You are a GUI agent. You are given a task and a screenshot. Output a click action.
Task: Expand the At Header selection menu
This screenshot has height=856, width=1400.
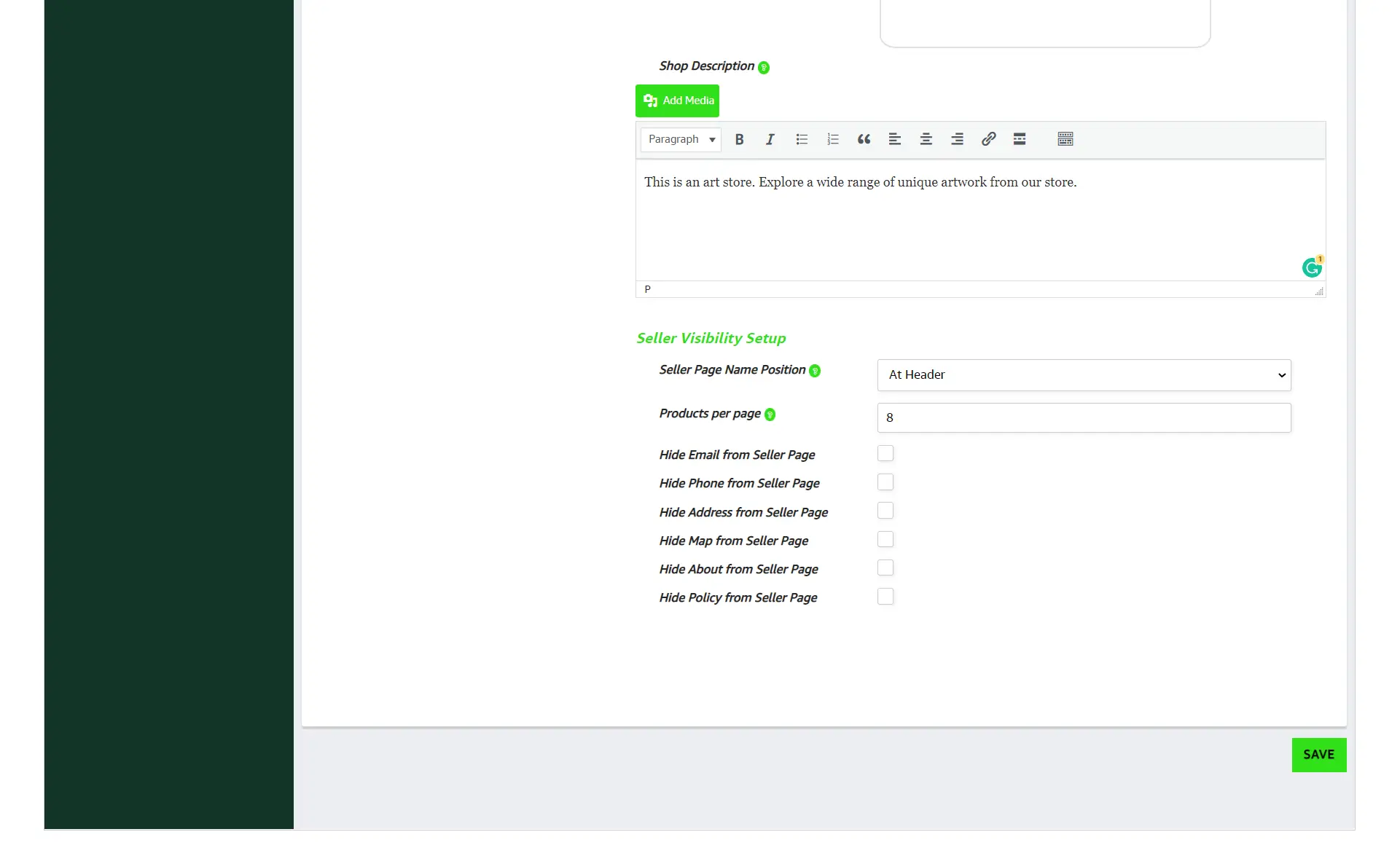coord(1083,374)
